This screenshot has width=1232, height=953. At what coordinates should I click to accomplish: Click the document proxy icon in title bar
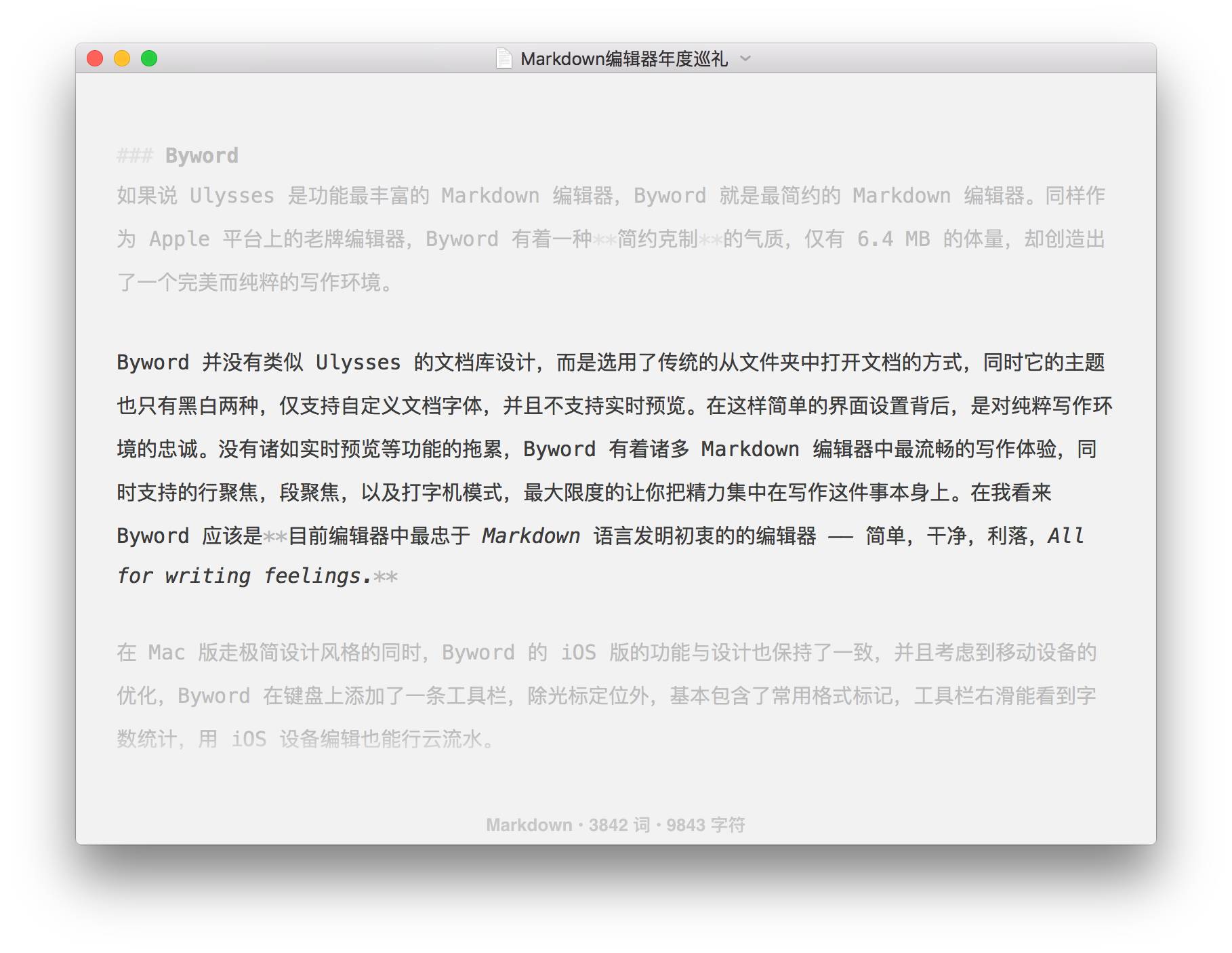point(504,58)
